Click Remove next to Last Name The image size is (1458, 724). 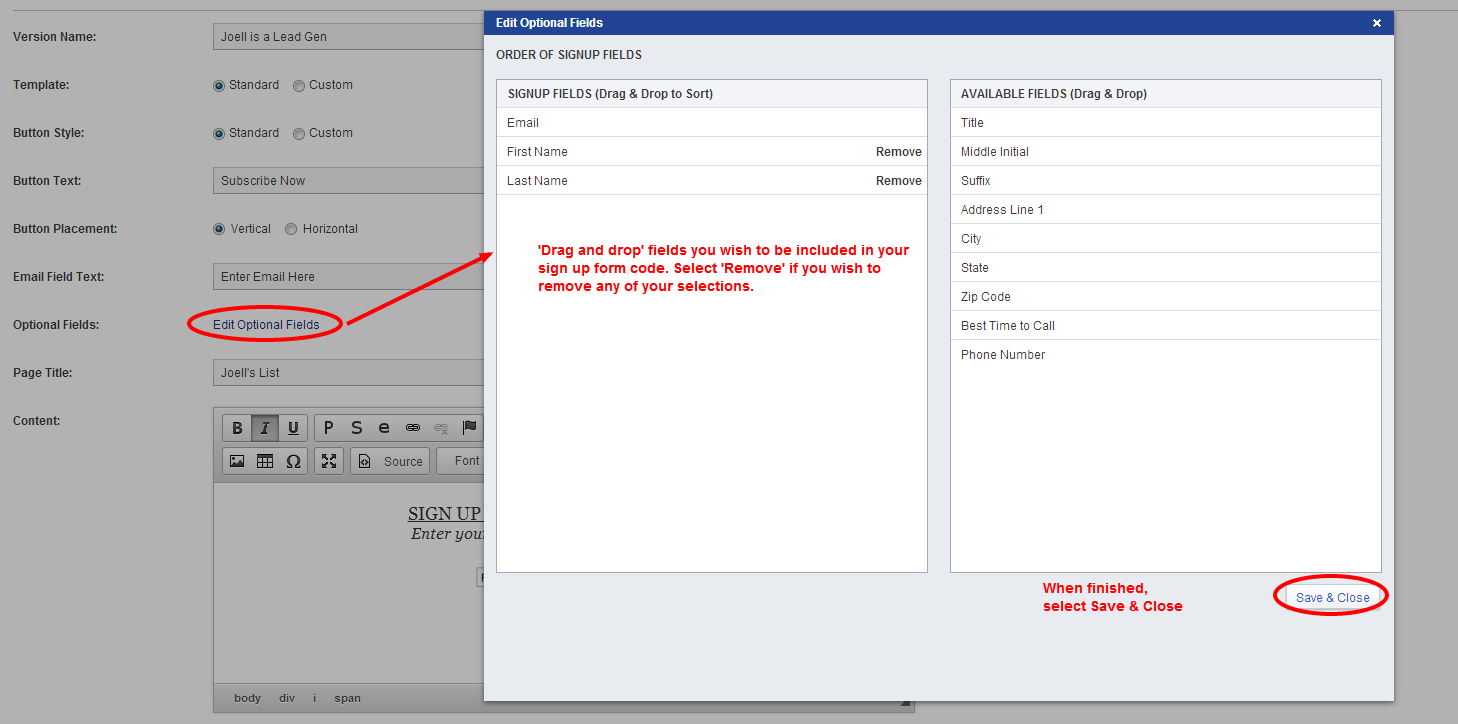click(899, 181)
